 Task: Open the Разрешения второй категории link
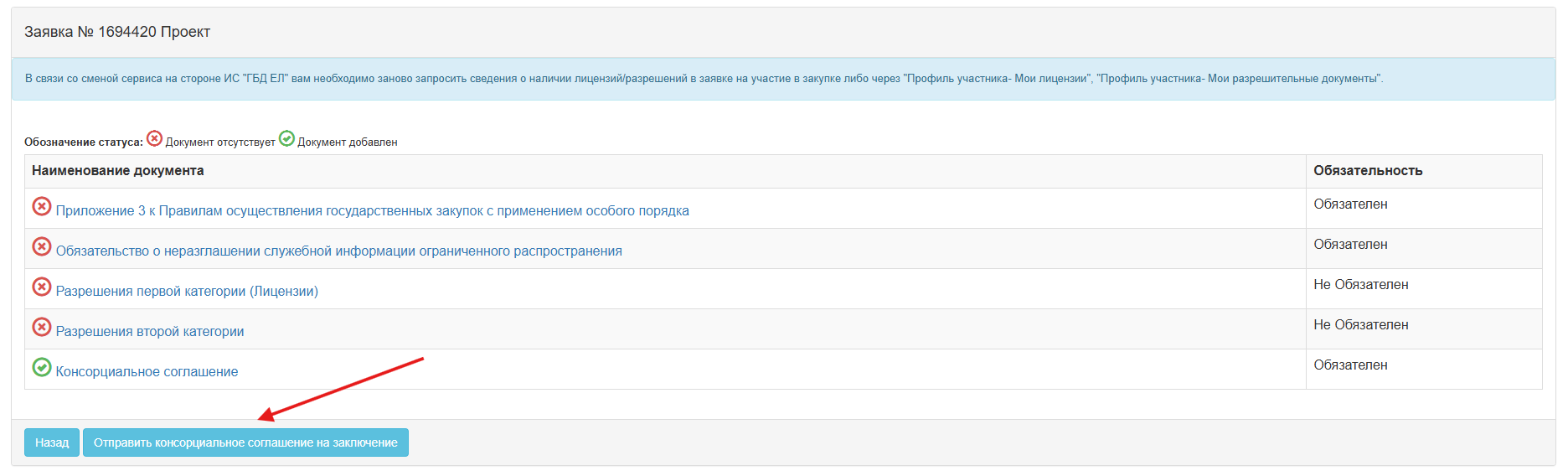coord(150,332)
